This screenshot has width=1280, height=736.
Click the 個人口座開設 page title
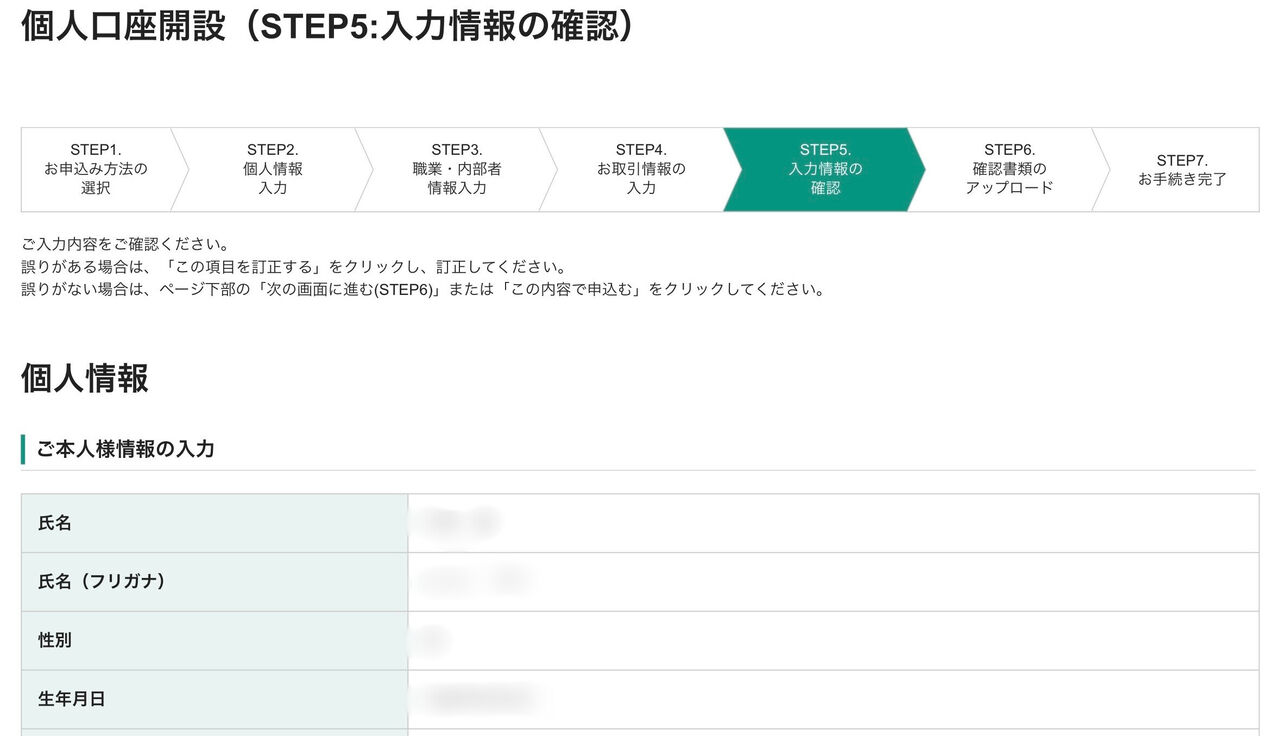(x=327, y=28)
